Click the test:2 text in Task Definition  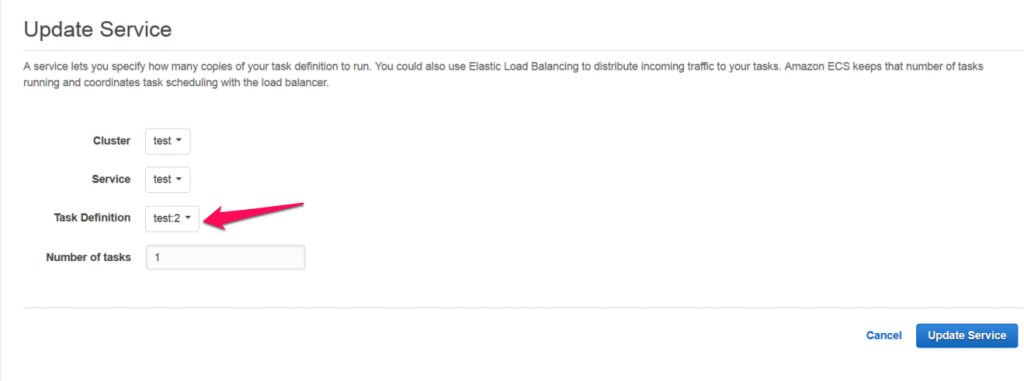click(167, 218)
